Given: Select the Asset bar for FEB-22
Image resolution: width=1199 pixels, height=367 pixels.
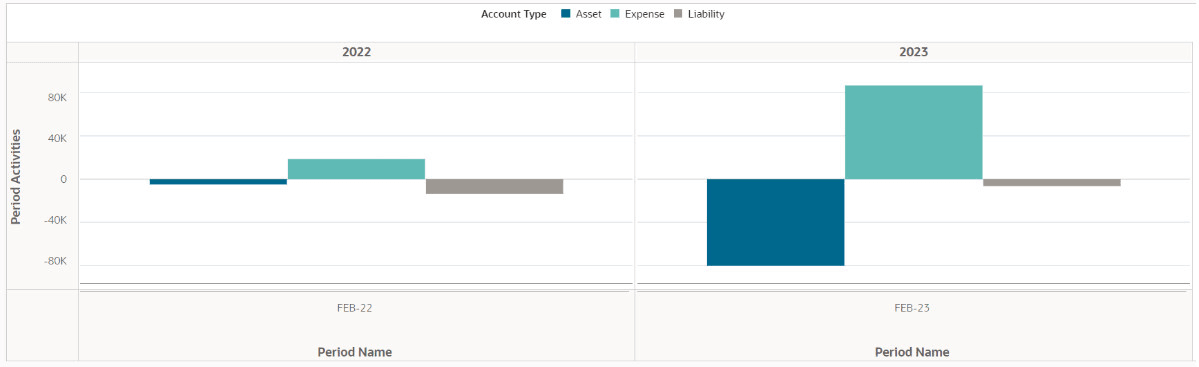Looking at the screenshot, I should click(x=218, y=182).
